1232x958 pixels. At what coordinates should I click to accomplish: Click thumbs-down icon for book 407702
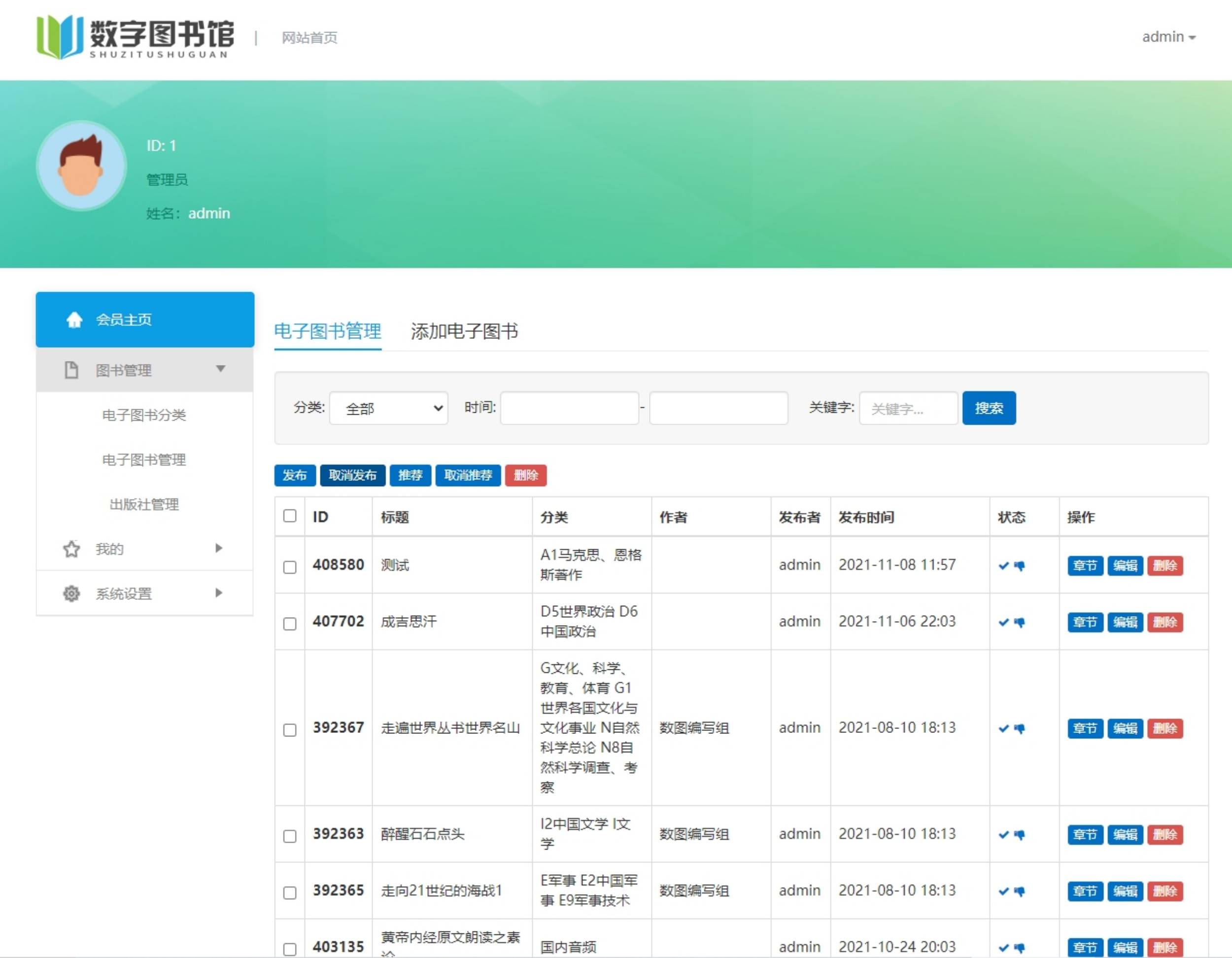[x=1019, y=622]
